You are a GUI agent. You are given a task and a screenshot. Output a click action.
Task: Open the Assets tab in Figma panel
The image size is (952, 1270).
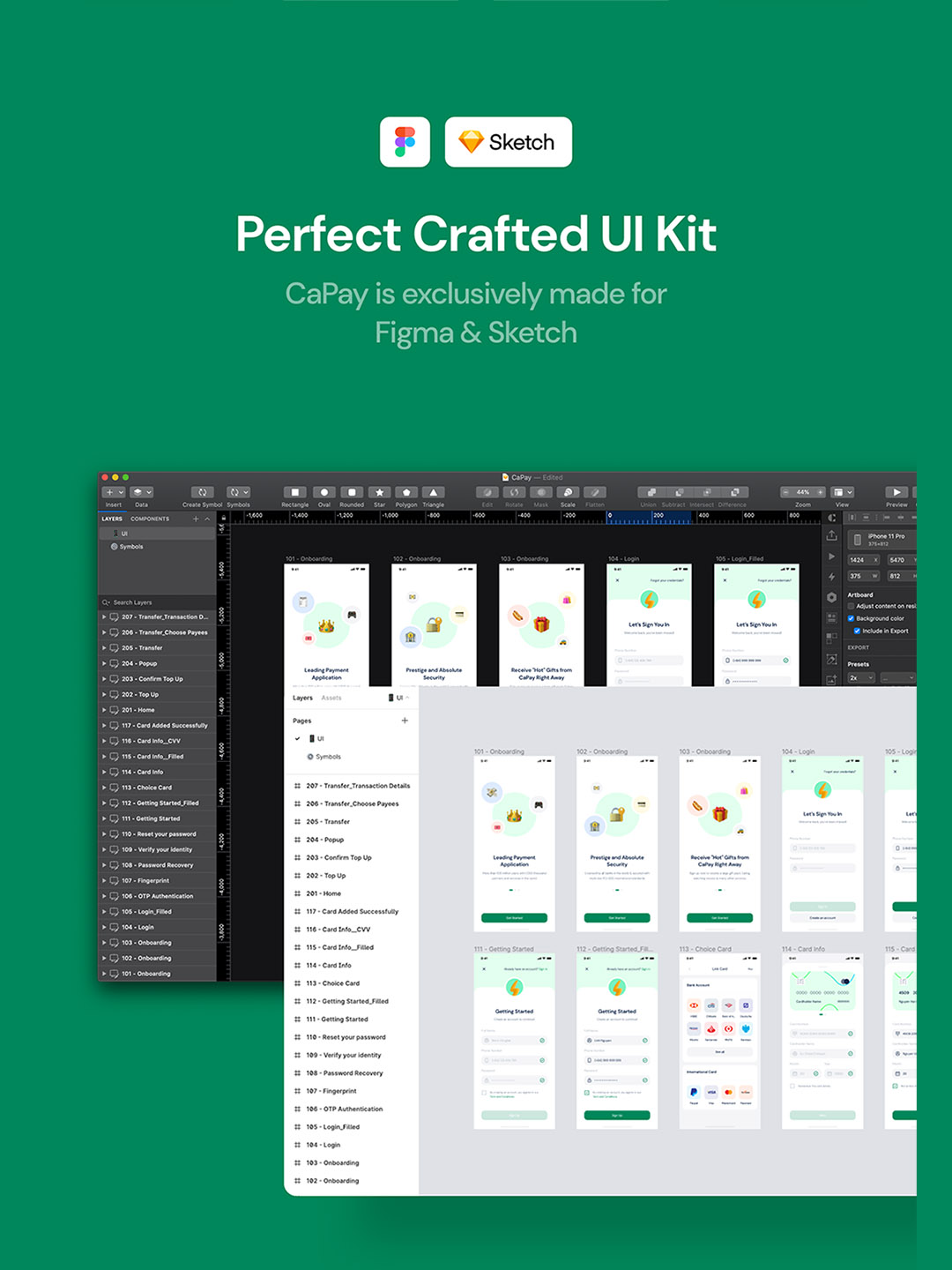click(331, 698)
